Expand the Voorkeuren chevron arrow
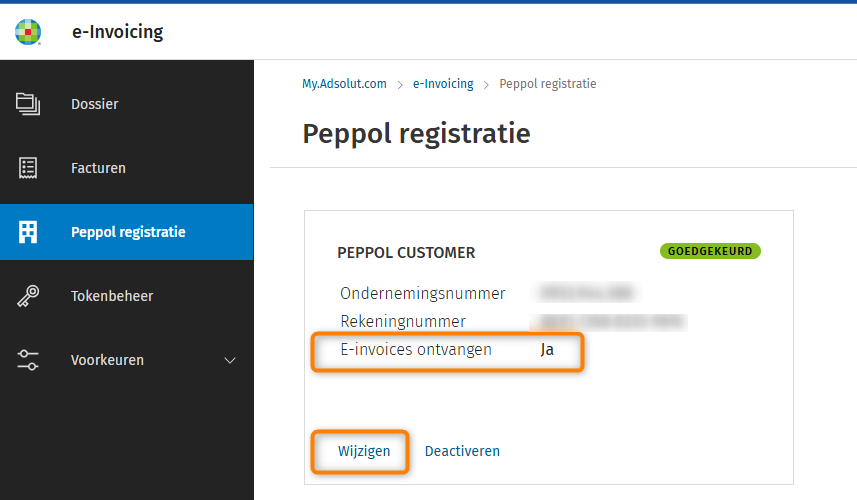This screenshot has width=857, height=500. (x=230, y=360)
